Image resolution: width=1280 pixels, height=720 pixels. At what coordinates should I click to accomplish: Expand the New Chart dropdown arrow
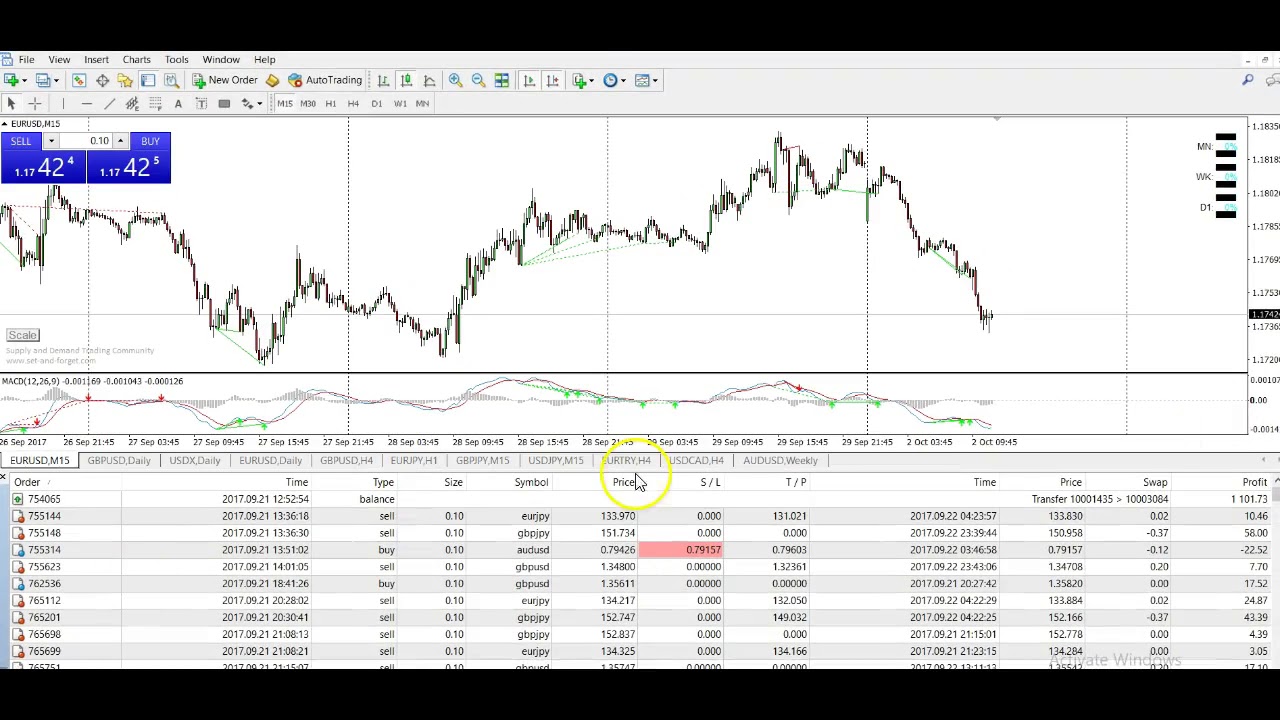click(25, 80)
